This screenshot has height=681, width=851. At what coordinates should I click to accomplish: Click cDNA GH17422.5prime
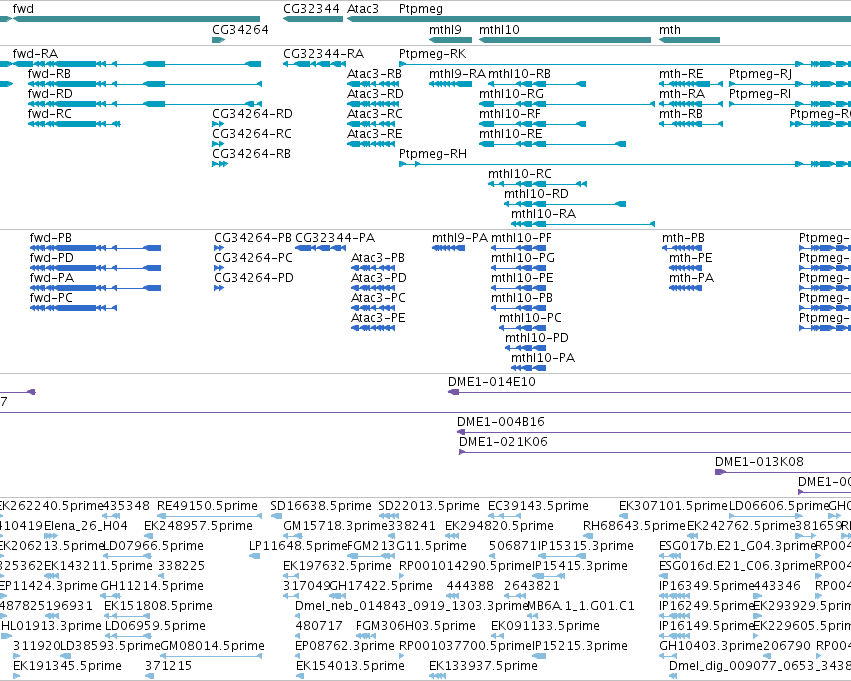click(x=336, y=596)
